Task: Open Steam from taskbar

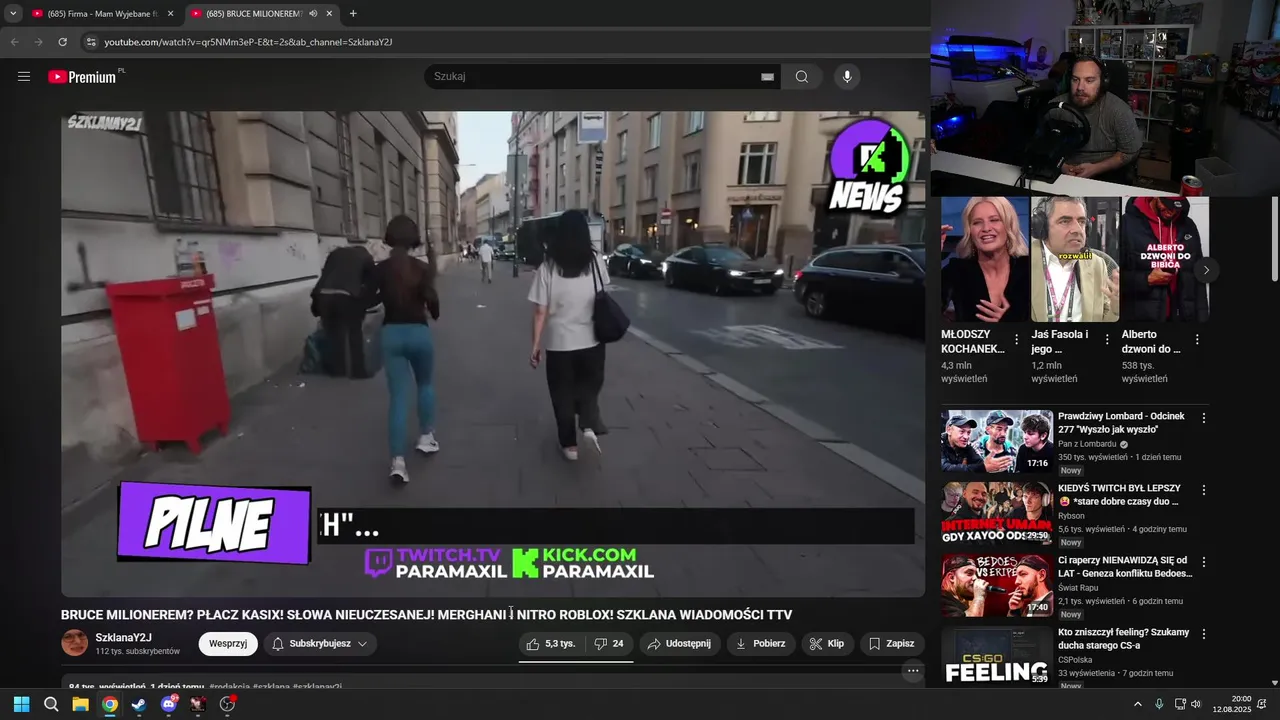Action: (139, 704)
